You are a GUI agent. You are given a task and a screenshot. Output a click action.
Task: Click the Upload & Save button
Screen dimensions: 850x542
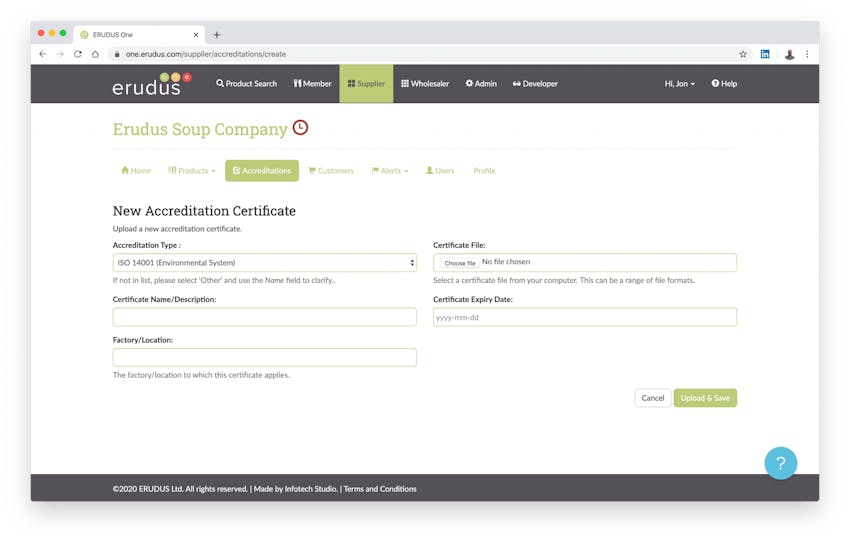click(x=705, y=398)
